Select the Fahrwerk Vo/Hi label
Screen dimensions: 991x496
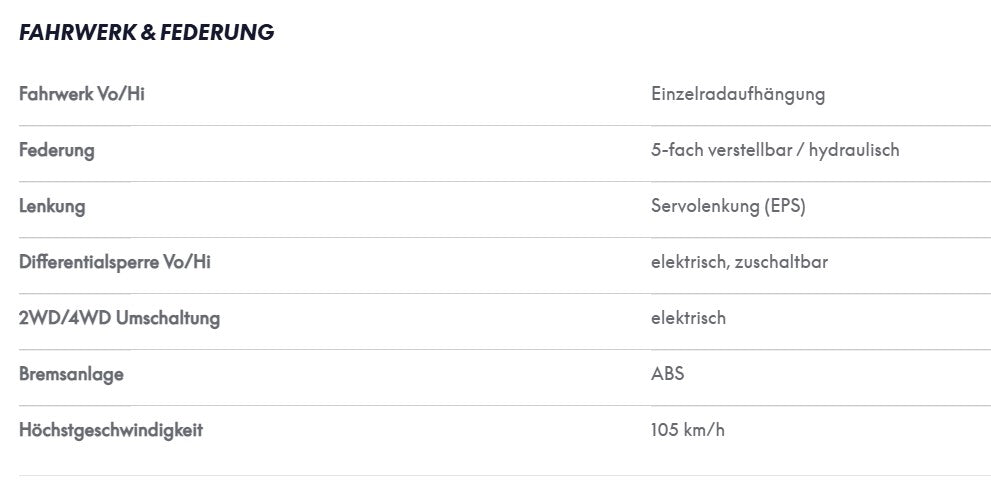pos(82,94)
